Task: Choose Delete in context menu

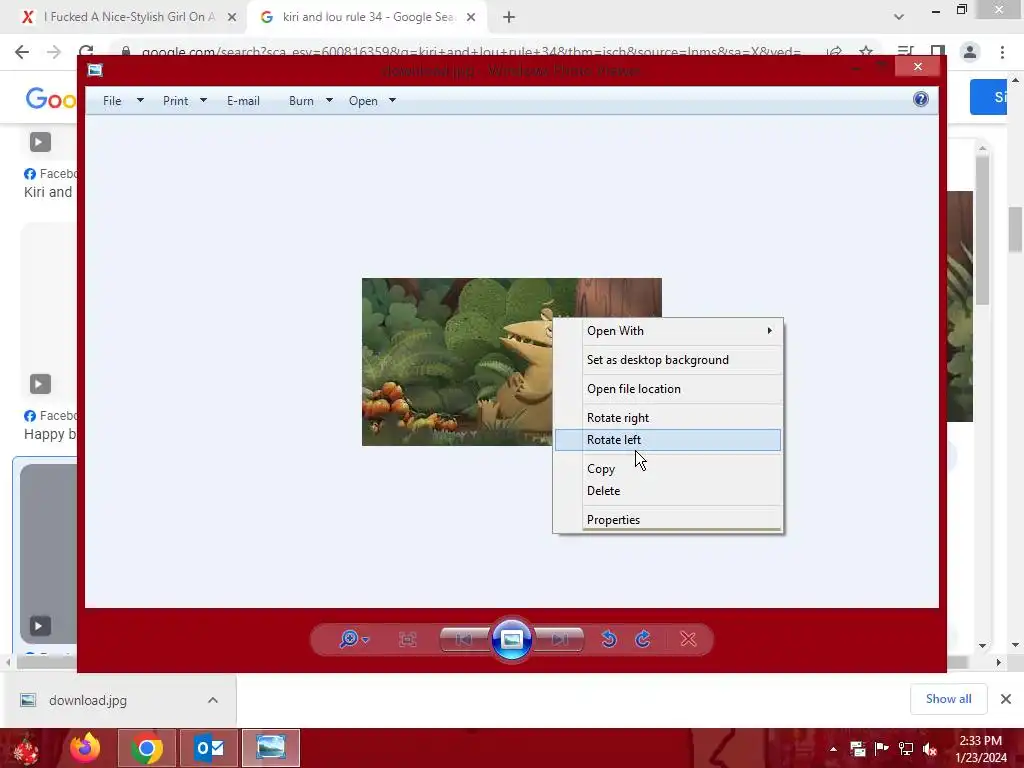Action: coord(667,490)
